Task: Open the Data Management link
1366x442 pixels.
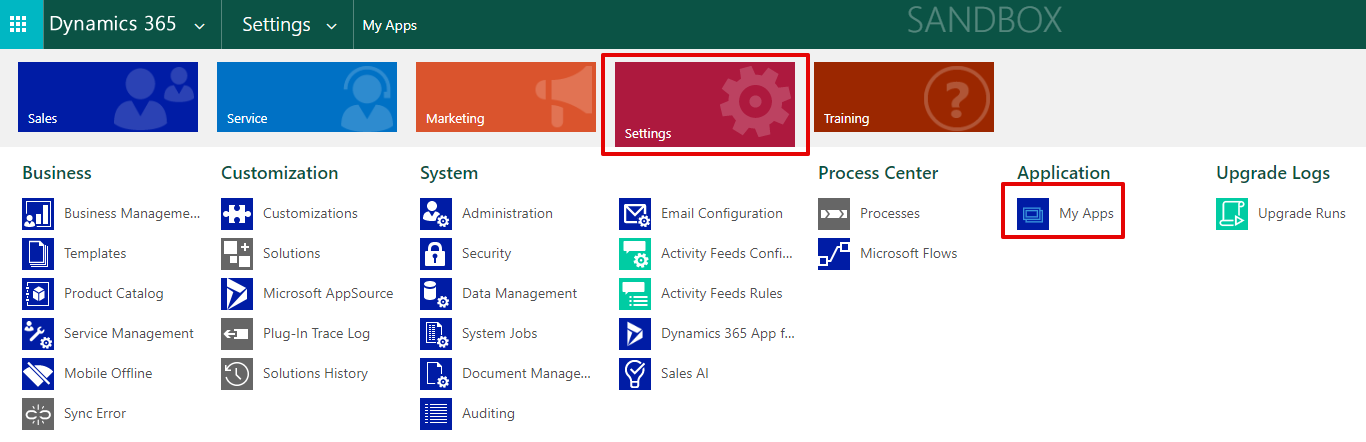Action: pos(519,294)
